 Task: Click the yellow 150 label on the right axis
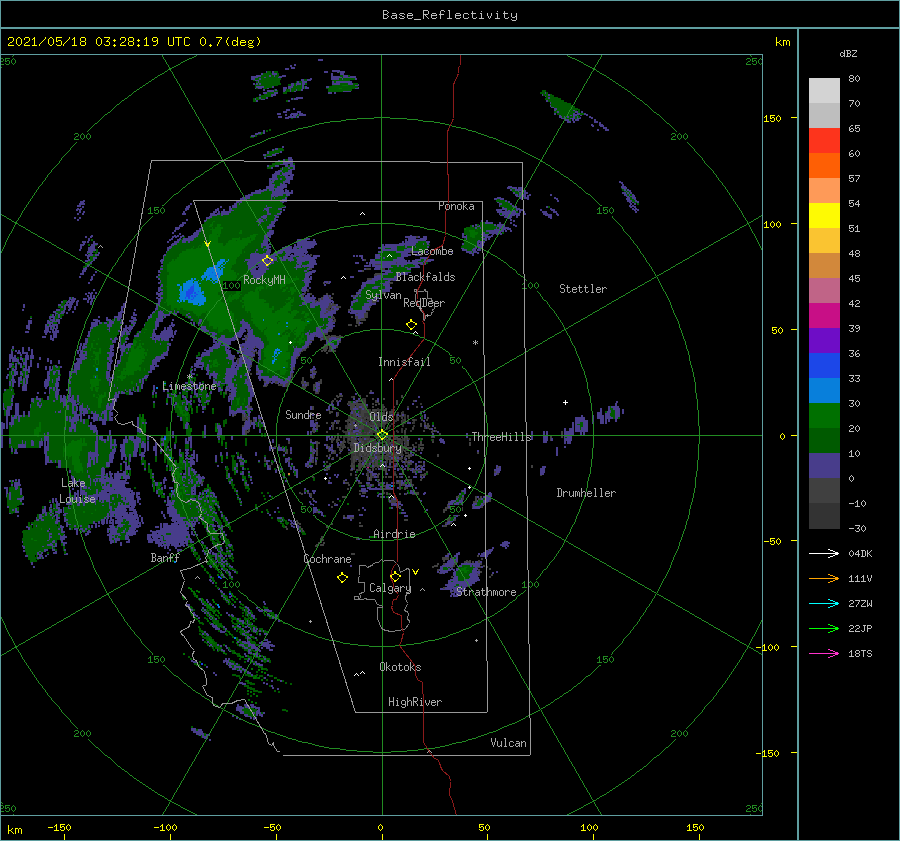click(x=772, y=118)
